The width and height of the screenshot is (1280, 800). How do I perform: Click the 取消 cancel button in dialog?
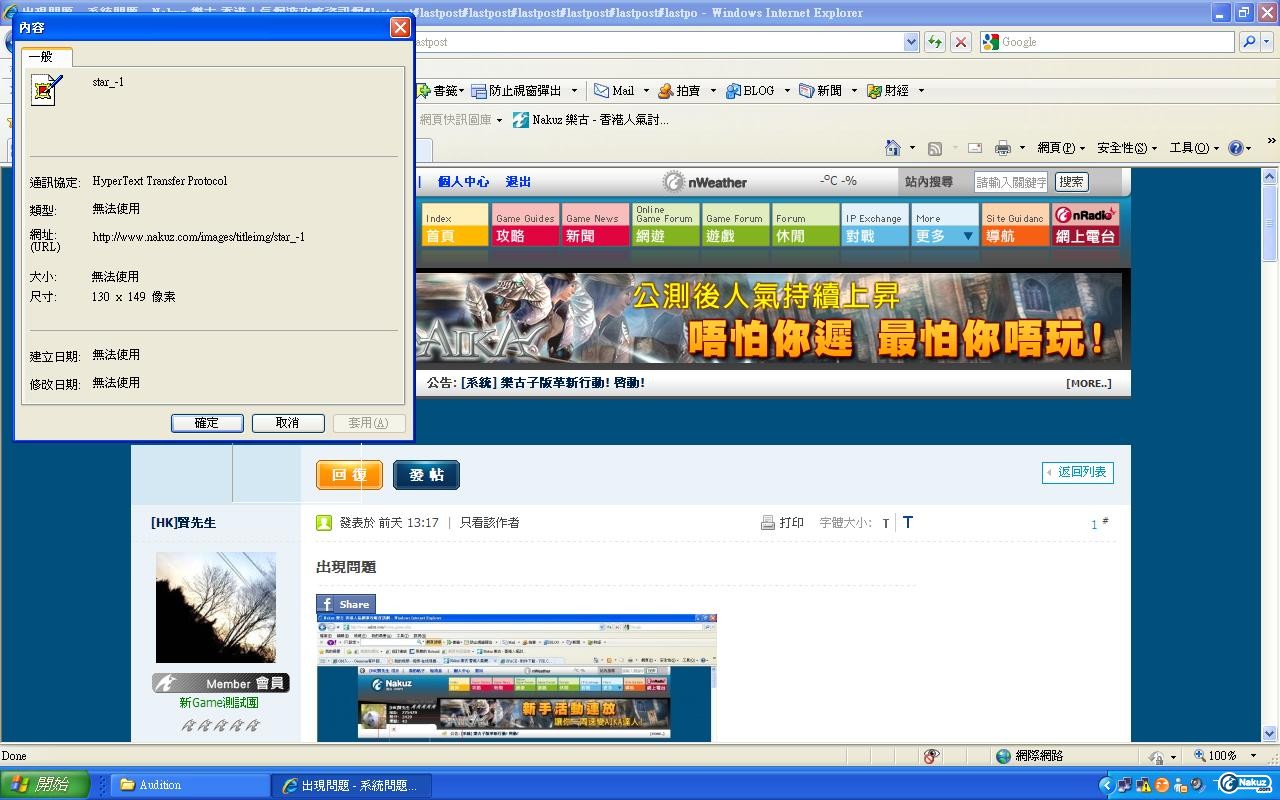[288, 423]
